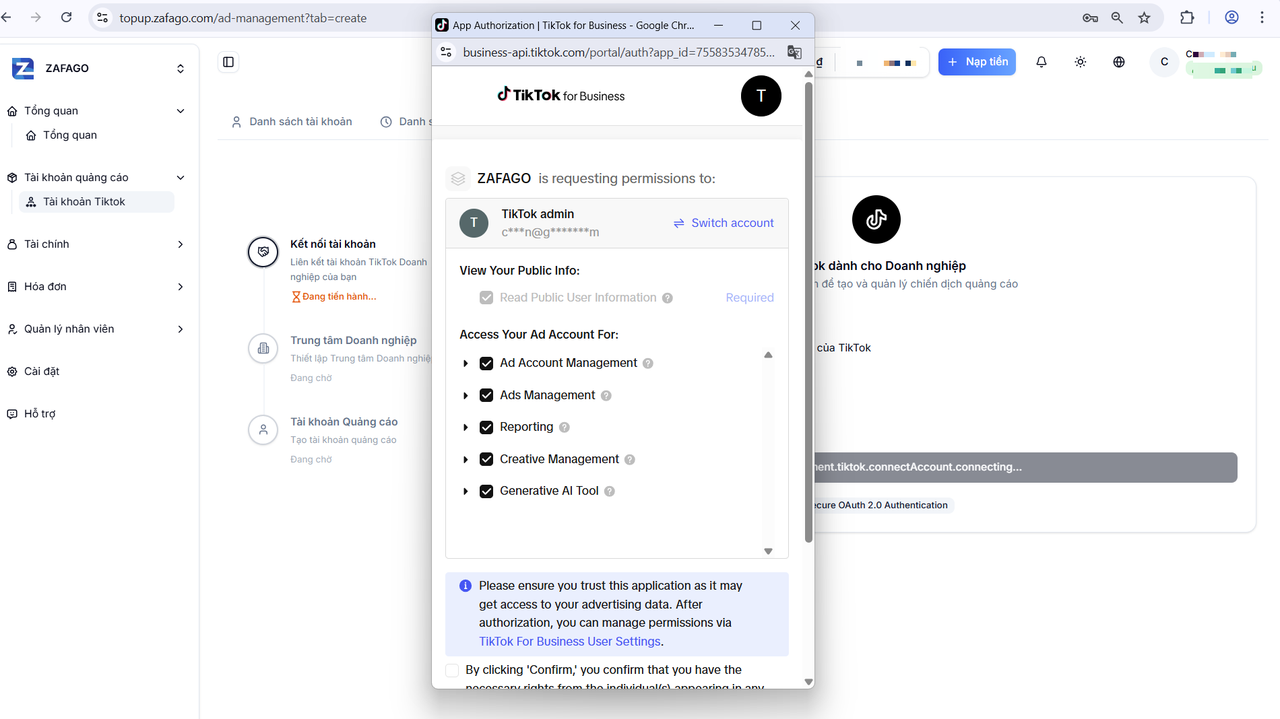Expand the Generative AI Tool permission details

tap(466, 491)
